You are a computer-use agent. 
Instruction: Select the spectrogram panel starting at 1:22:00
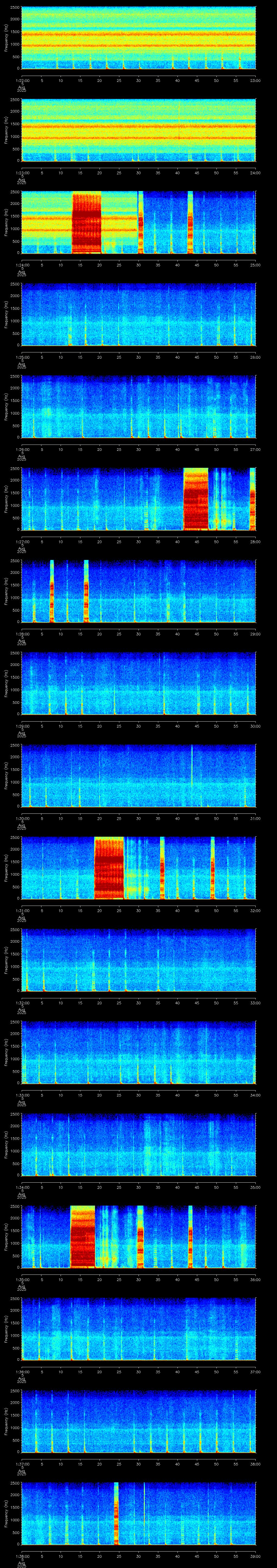point(139,38)
